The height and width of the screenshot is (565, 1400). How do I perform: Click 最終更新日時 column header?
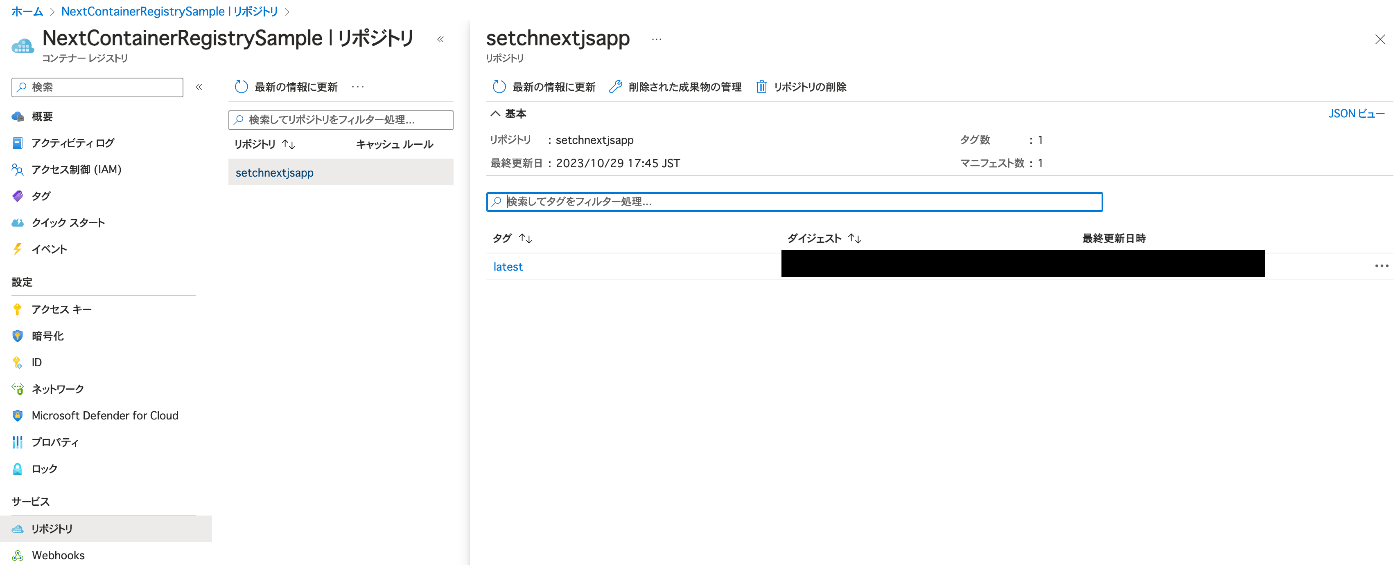pos(1114,239)
